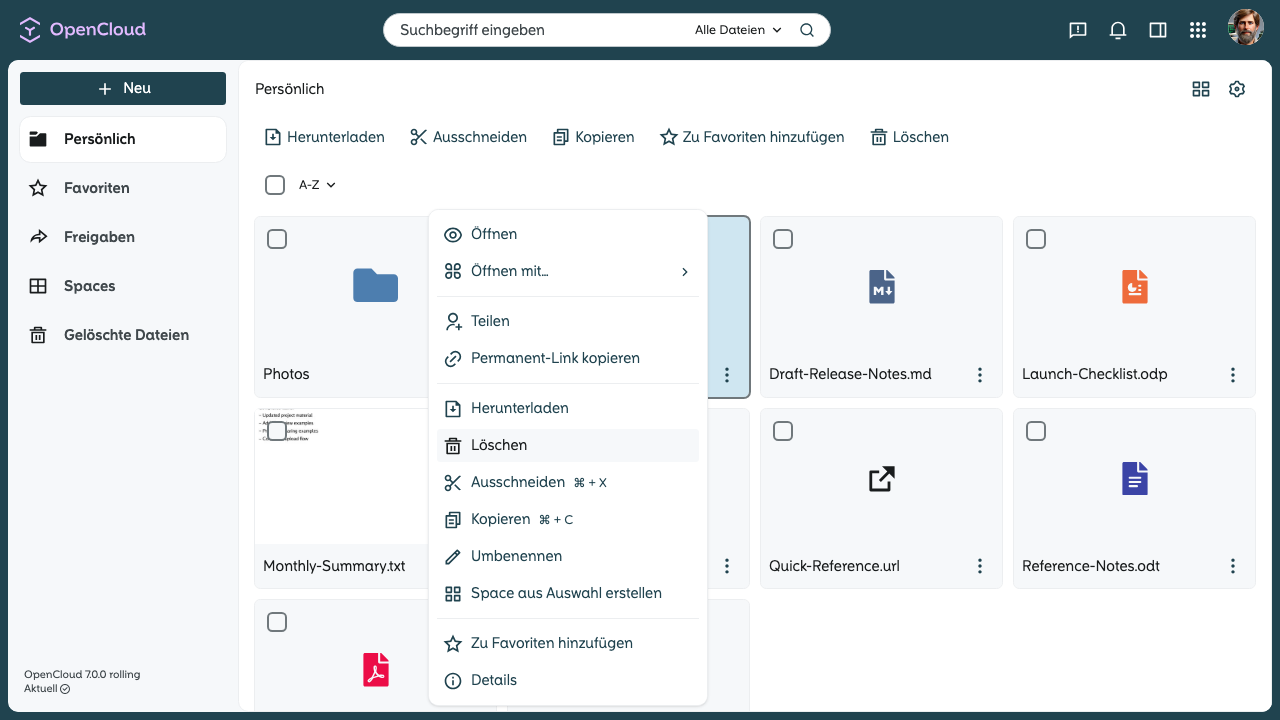
Task: Choose Space aus Auswahl erstellen
Action: click(568, 593)
